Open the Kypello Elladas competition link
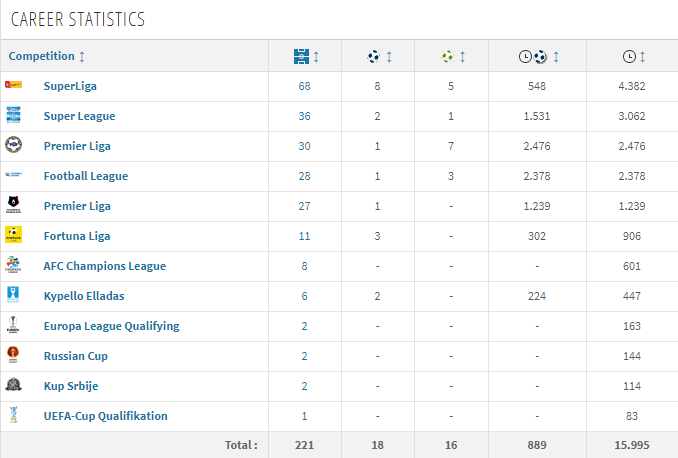Screen dimensions: 678x458 [x=84, y=296]
